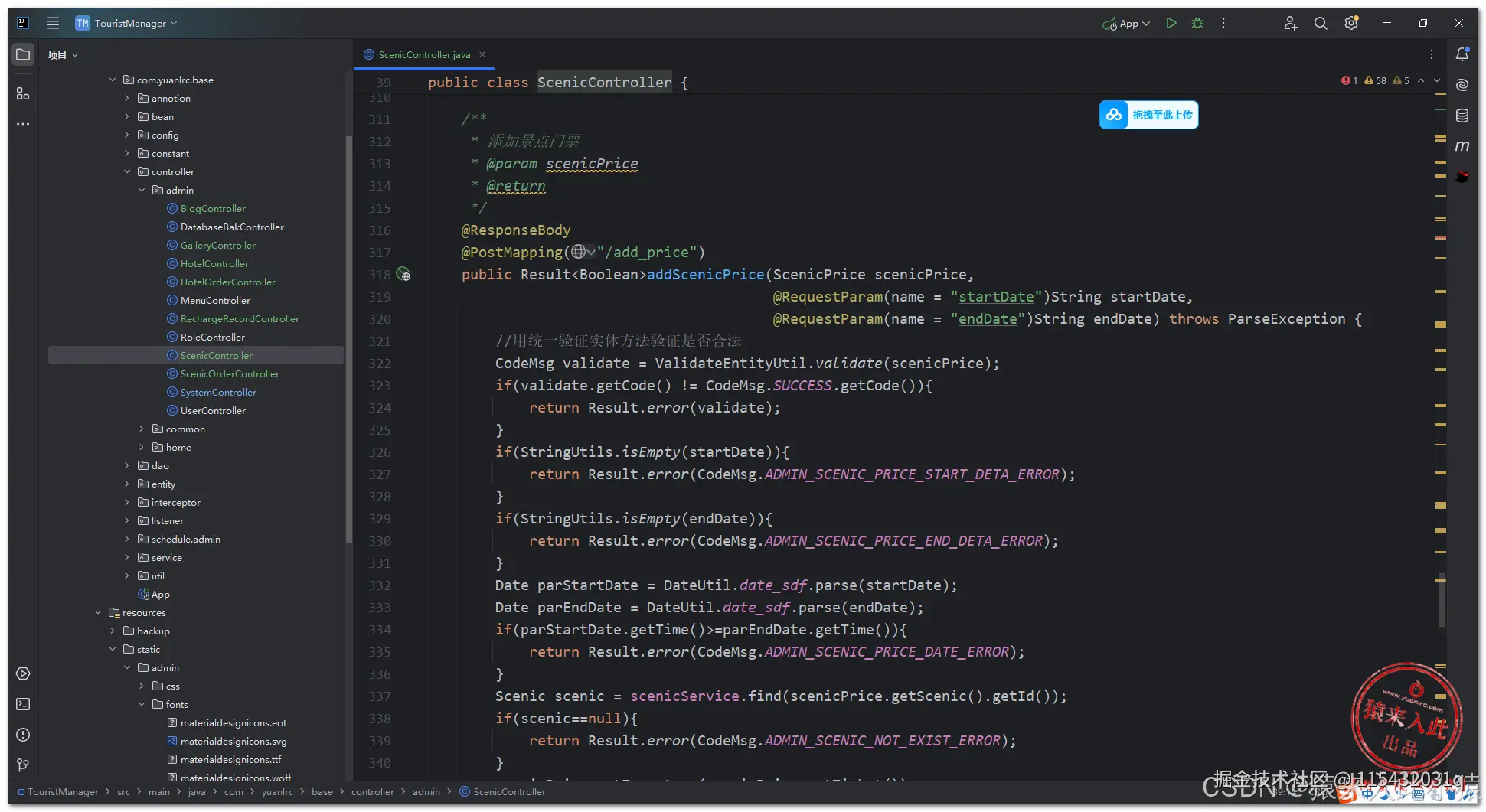Image resolution: width=1486 pixels, height=812 pixels.
Task: Click the URL globe icon in PostMapping
Action: point(579,252)
